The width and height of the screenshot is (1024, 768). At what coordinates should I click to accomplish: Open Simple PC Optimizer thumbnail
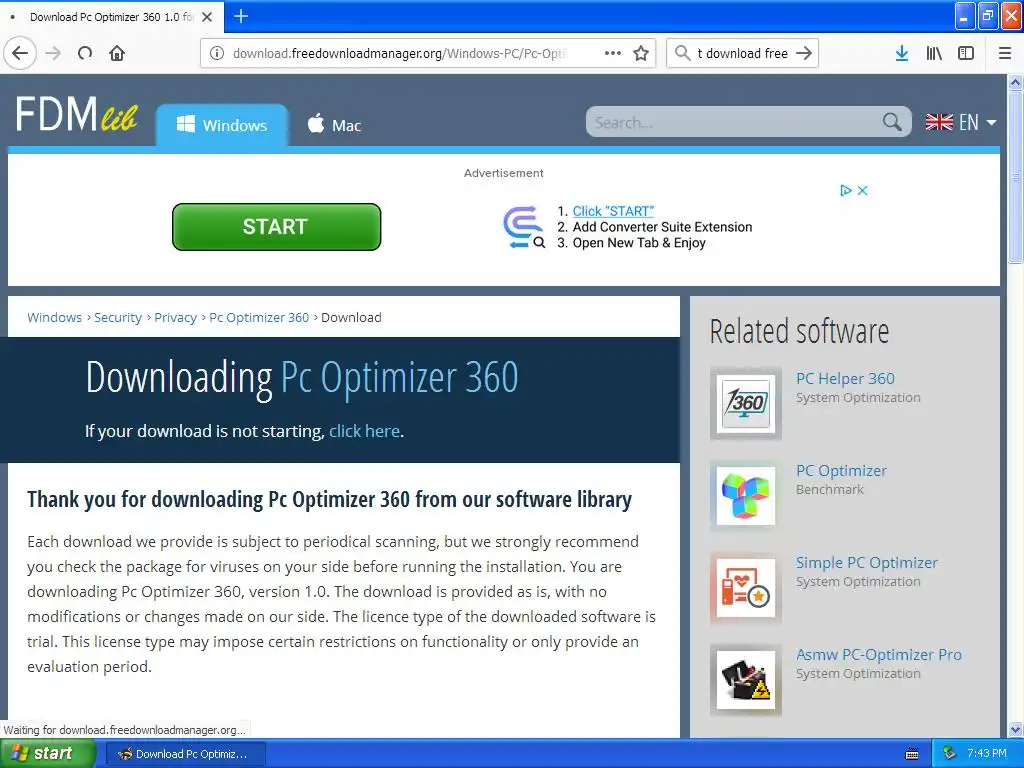(x=746, y=588)
